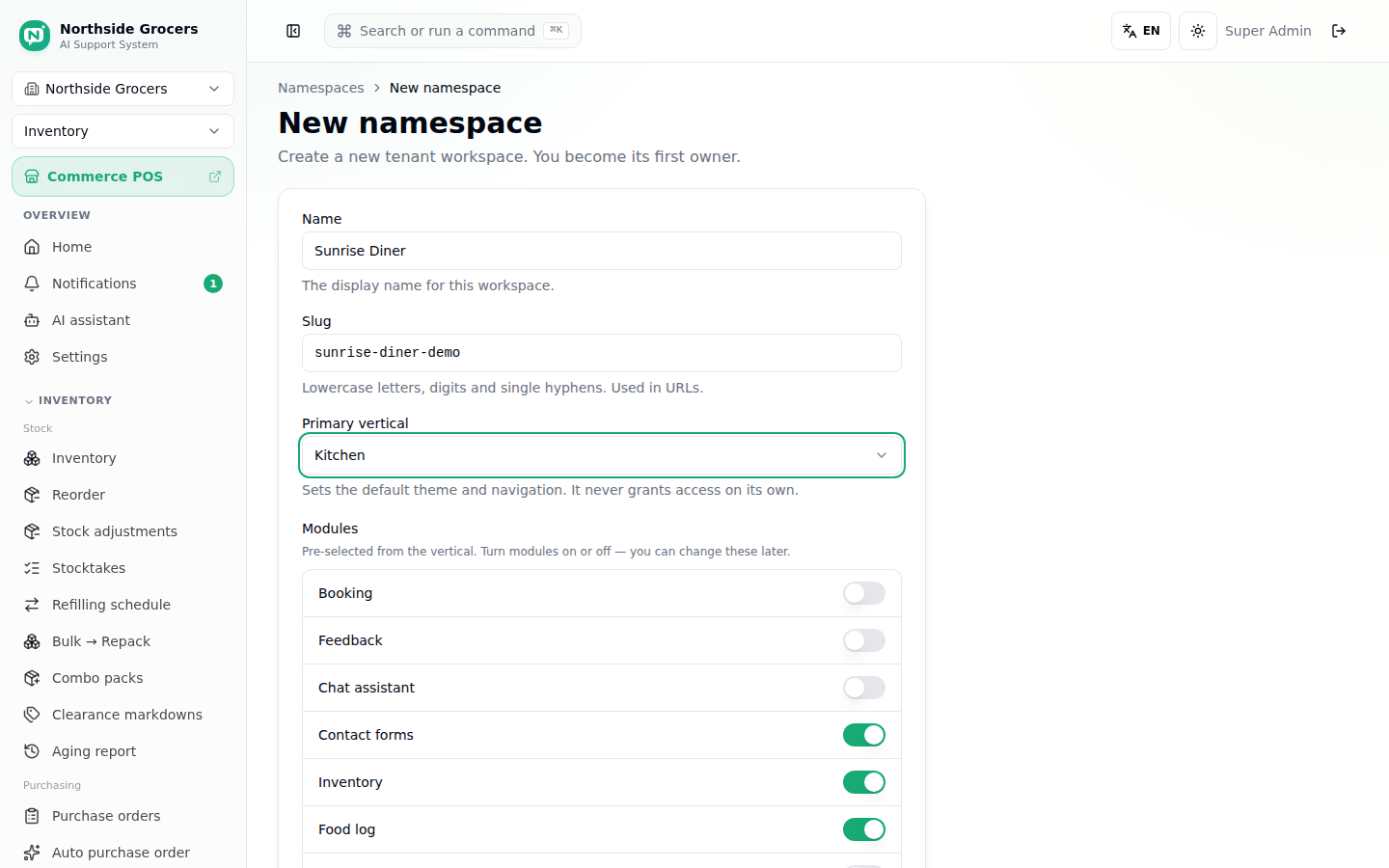Go to Home in the sidebar

pos(123,247)
